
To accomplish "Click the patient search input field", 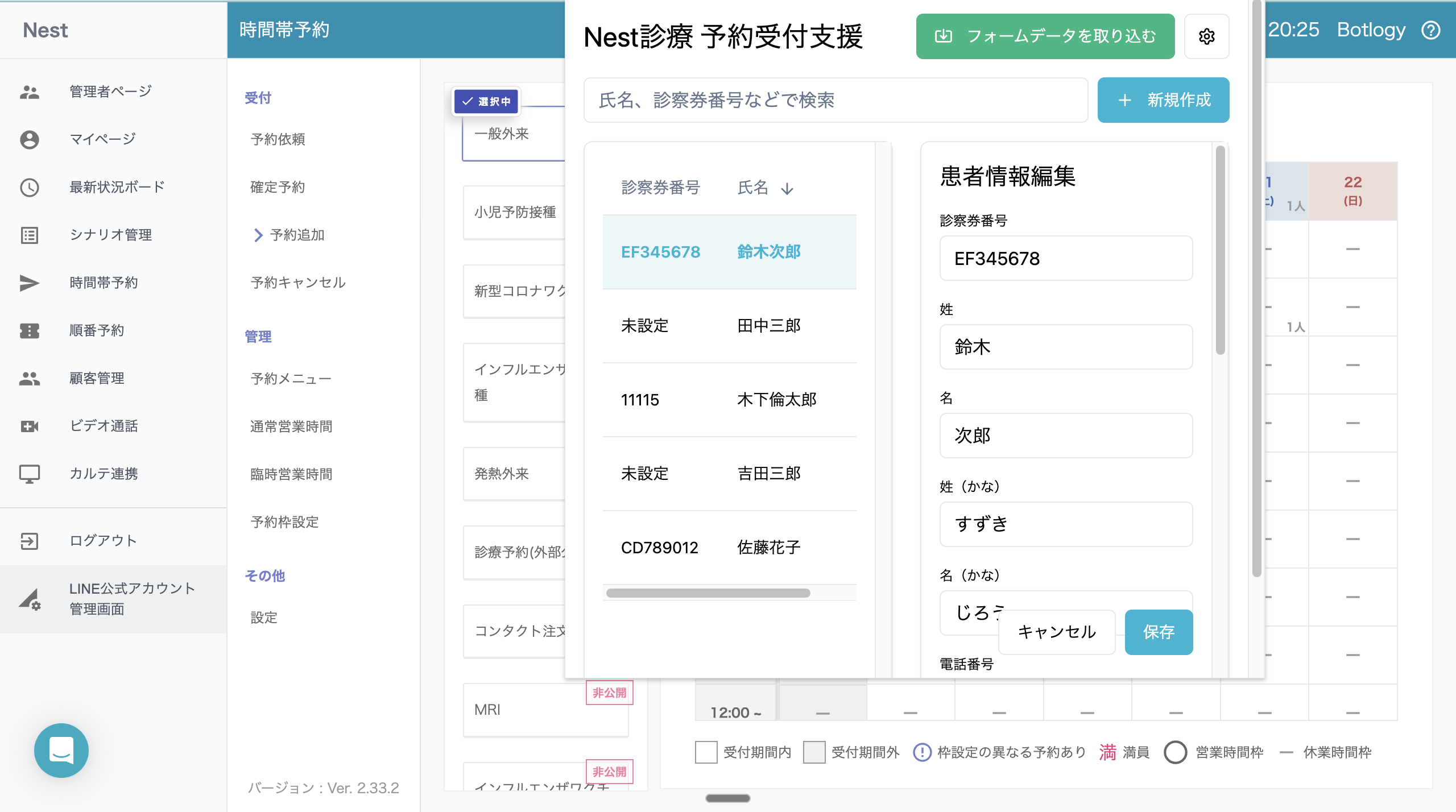I will click(835, 100).
